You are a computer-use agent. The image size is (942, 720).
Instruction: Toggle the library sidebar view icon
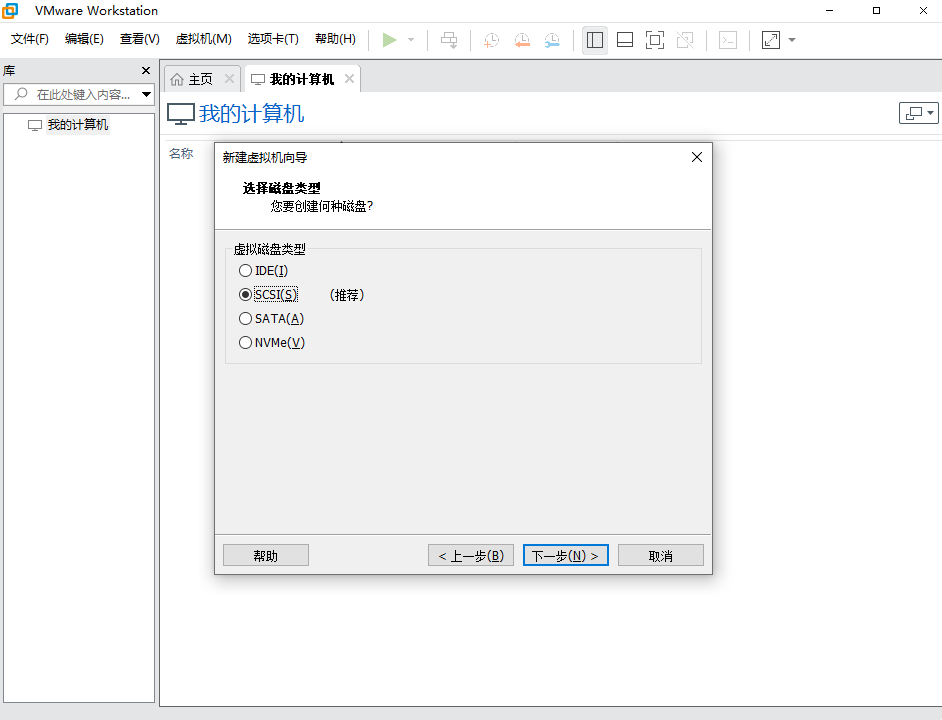pos(595,40)
